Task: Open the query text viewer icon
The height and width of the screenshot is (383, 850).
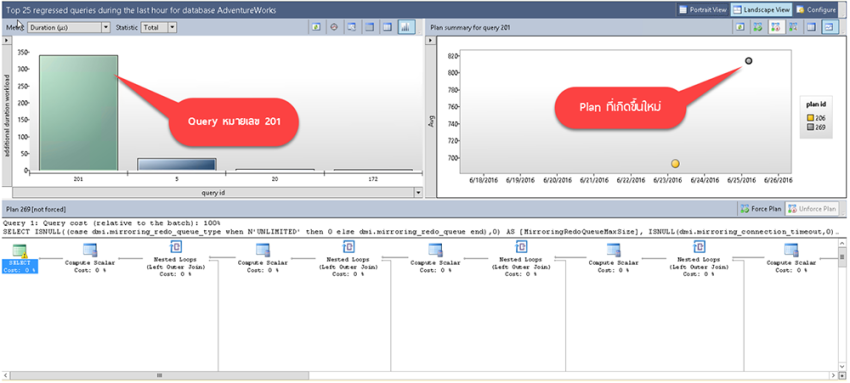Action: [352, 27]
